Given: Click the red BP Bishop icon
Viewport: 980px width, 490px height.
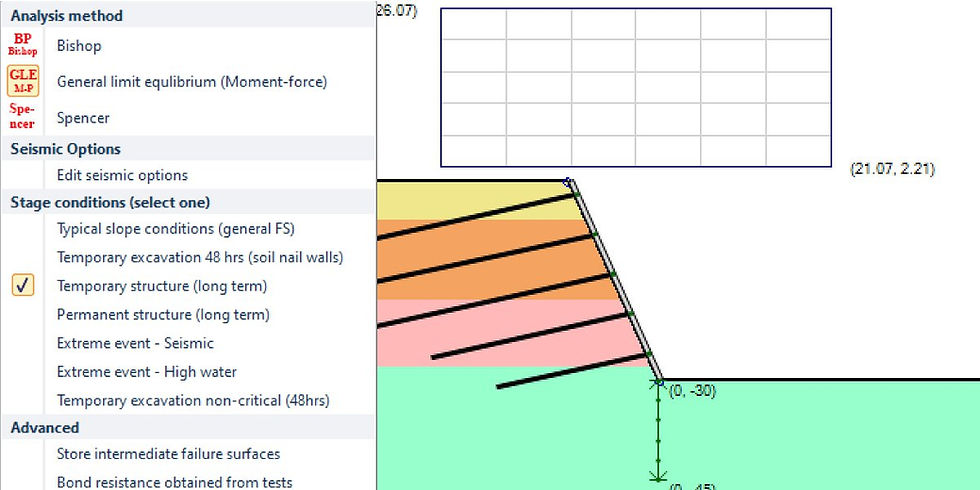Looking at the screenshot, I should 22,44.
